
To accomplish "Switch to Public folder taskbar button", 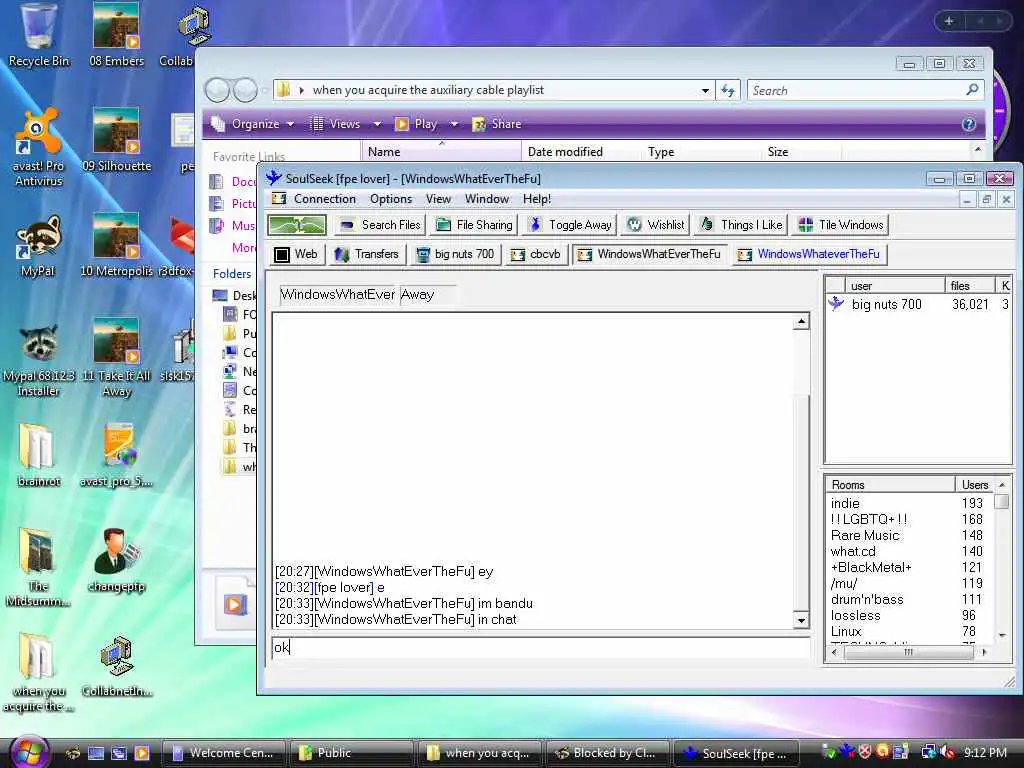I will [351, 753].
